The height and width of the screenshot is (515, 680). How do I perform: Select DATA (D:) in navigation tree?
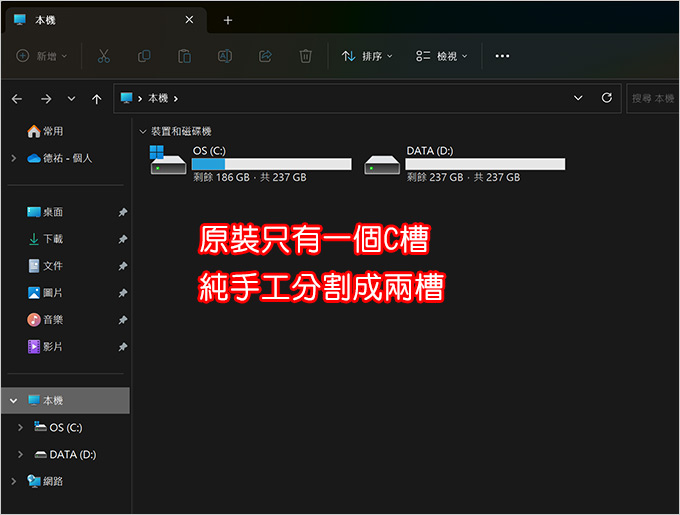tap(65, 454)
